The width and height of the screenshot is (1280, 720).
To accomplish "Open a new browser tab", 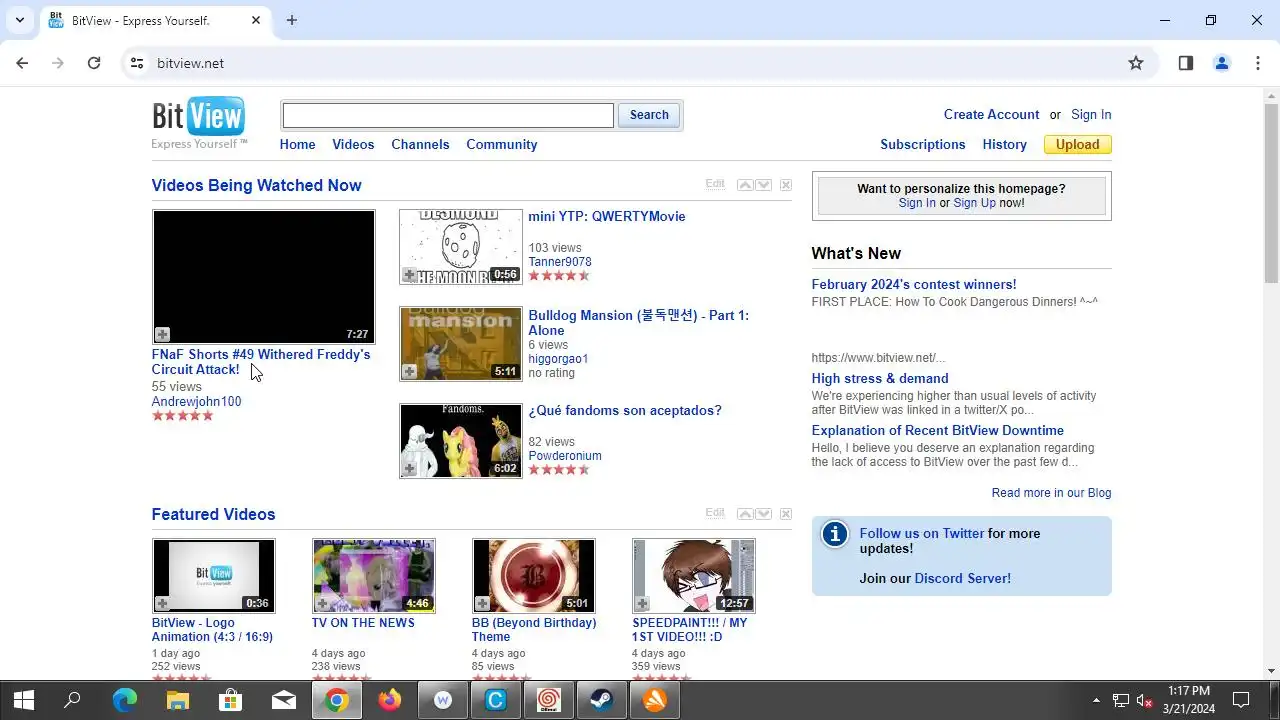I will coord(292,20).
